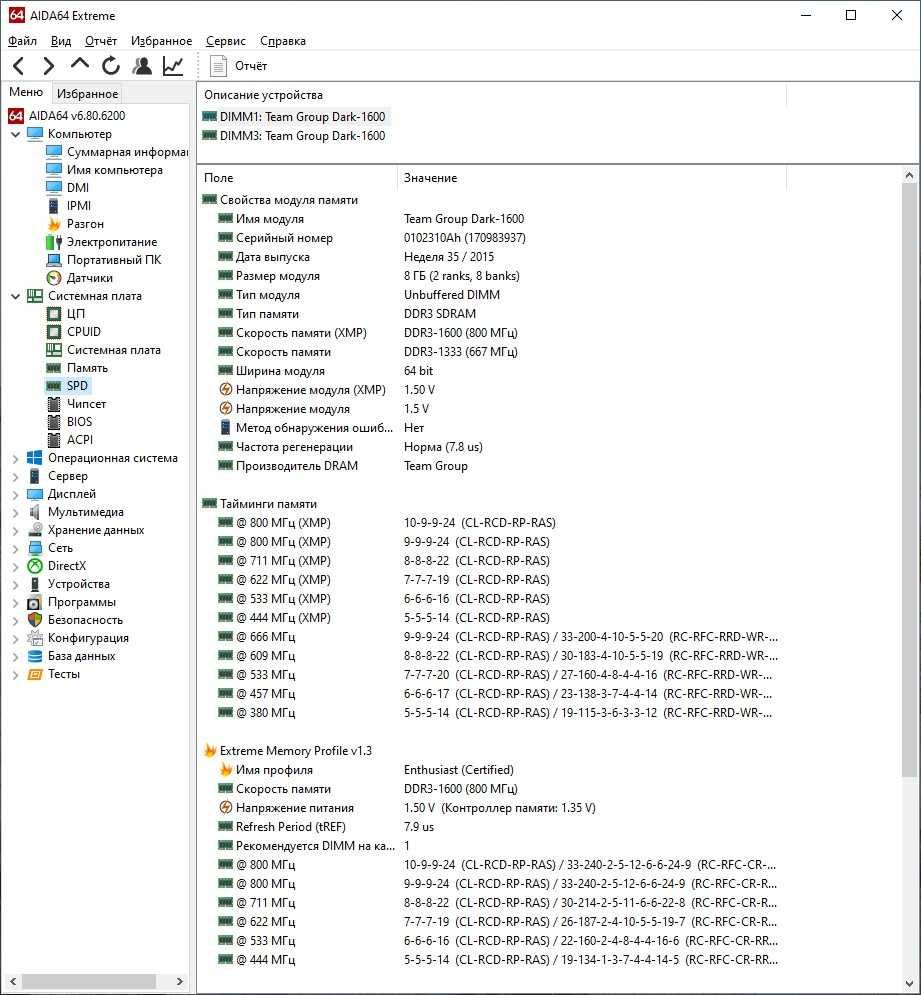Select the Память memory entry
This screenshot has height=995, width=921.
(87, 368)
